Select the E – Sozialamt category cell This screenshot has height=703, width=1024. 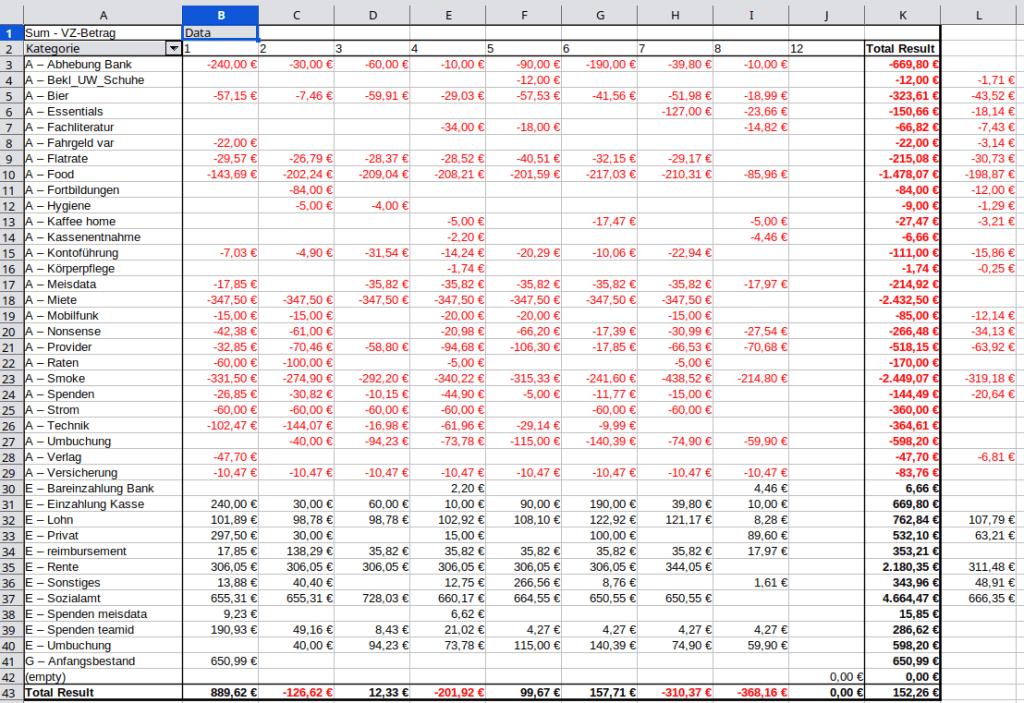tap(102, 598)
